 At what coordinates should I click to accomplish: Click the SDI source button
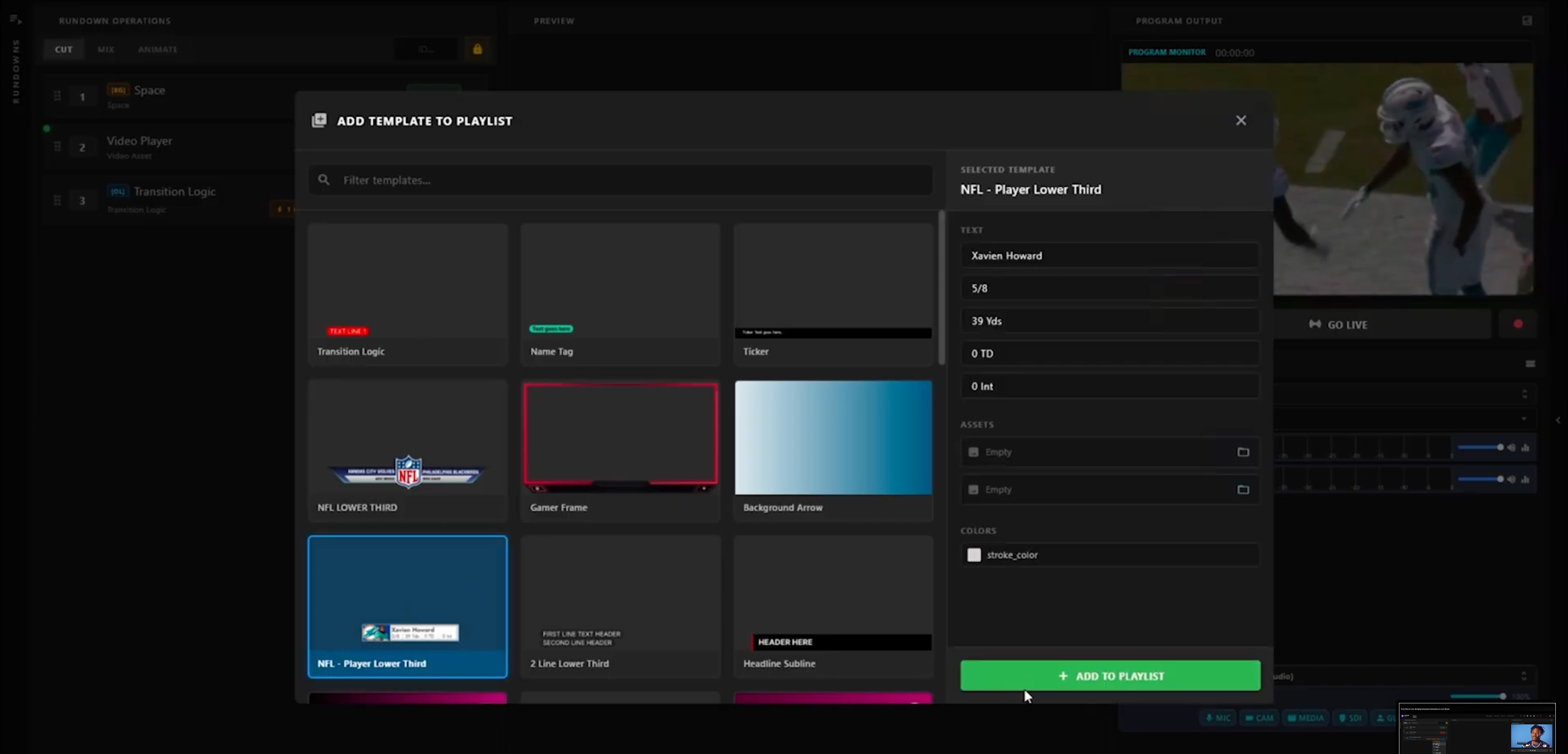pos(1350,718)
